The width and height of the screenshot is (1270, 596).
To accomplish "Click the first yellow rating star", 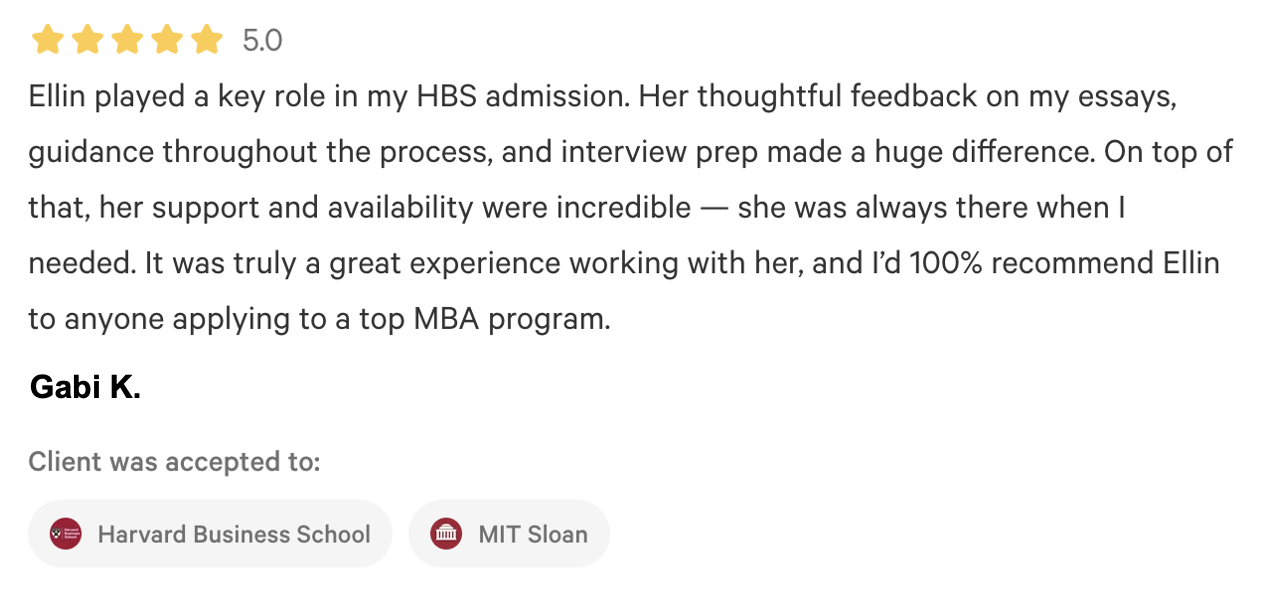I will coord(47,40).
